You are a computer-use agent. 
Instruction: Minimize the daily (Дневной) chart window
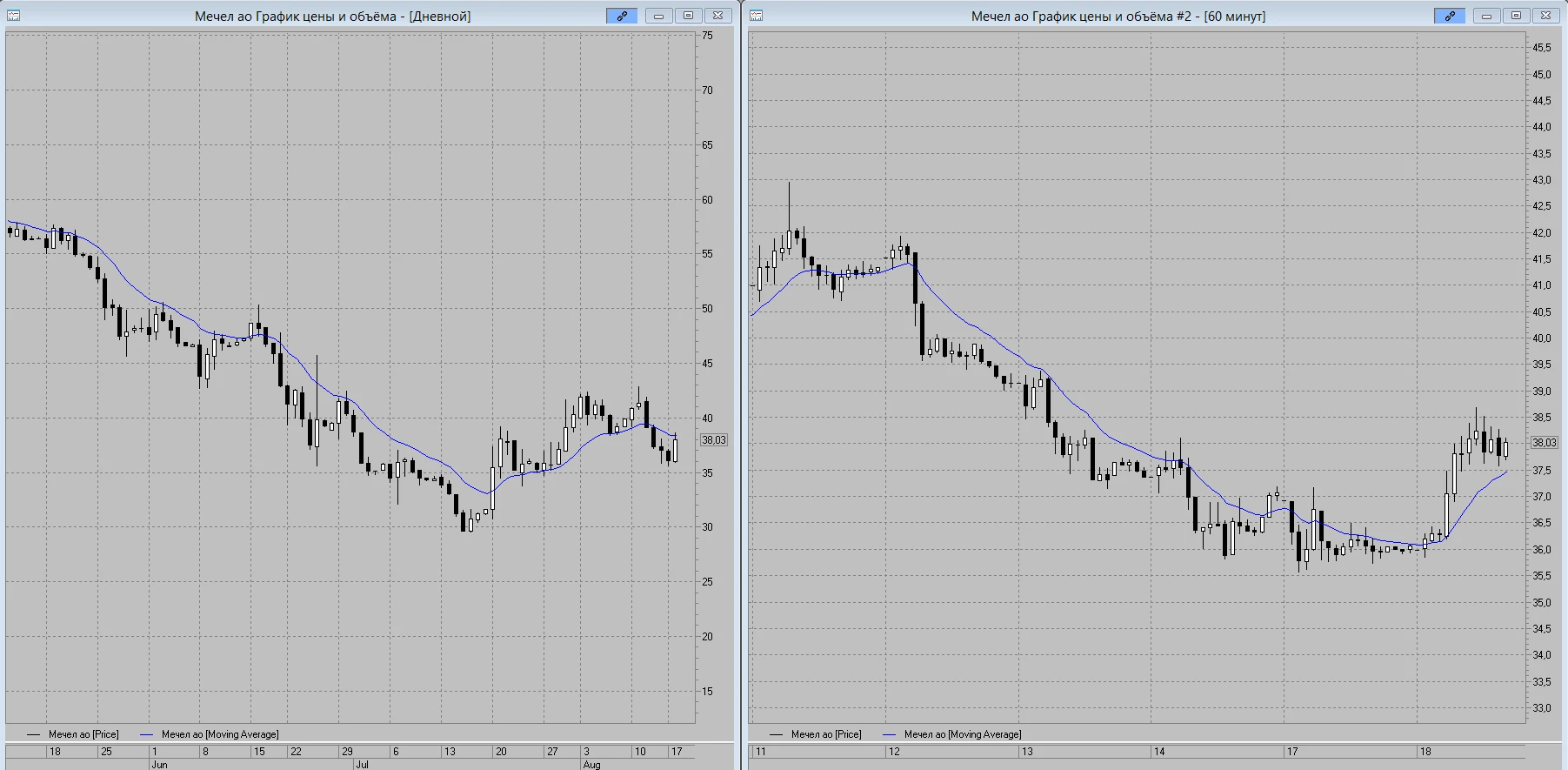click(659, 16)
